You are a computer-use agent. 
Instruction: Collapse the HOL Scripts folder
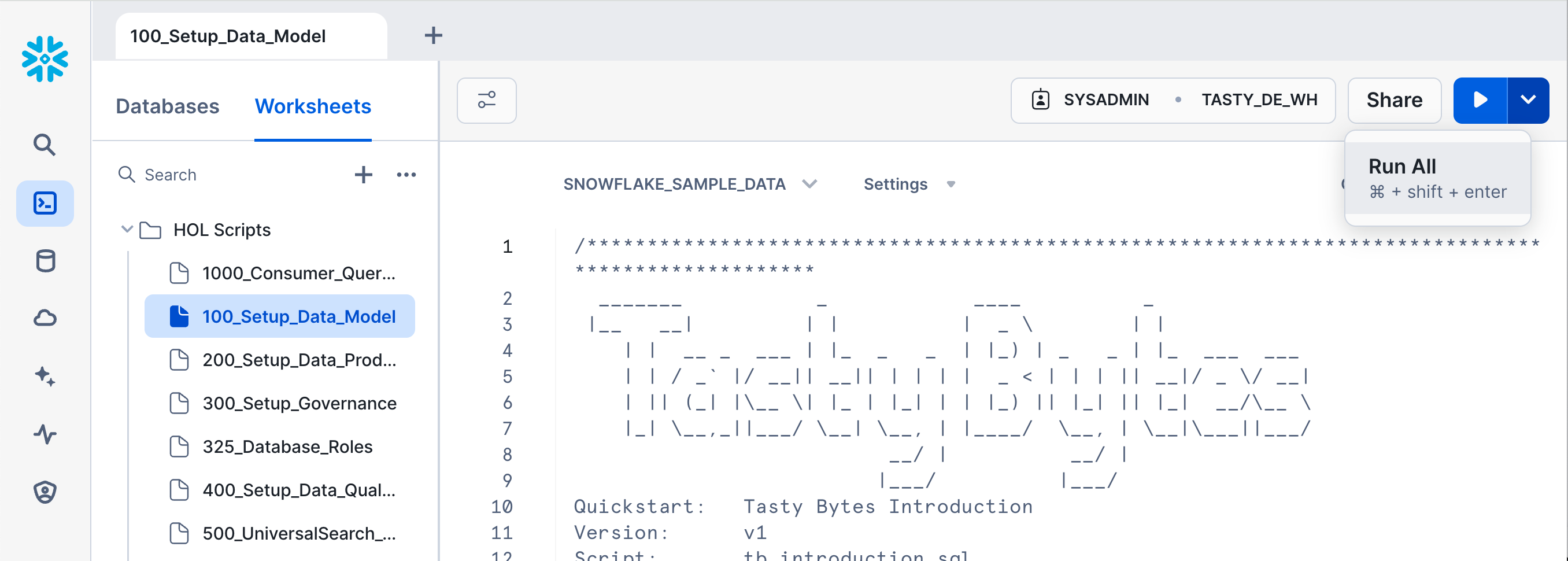[127, 230]
